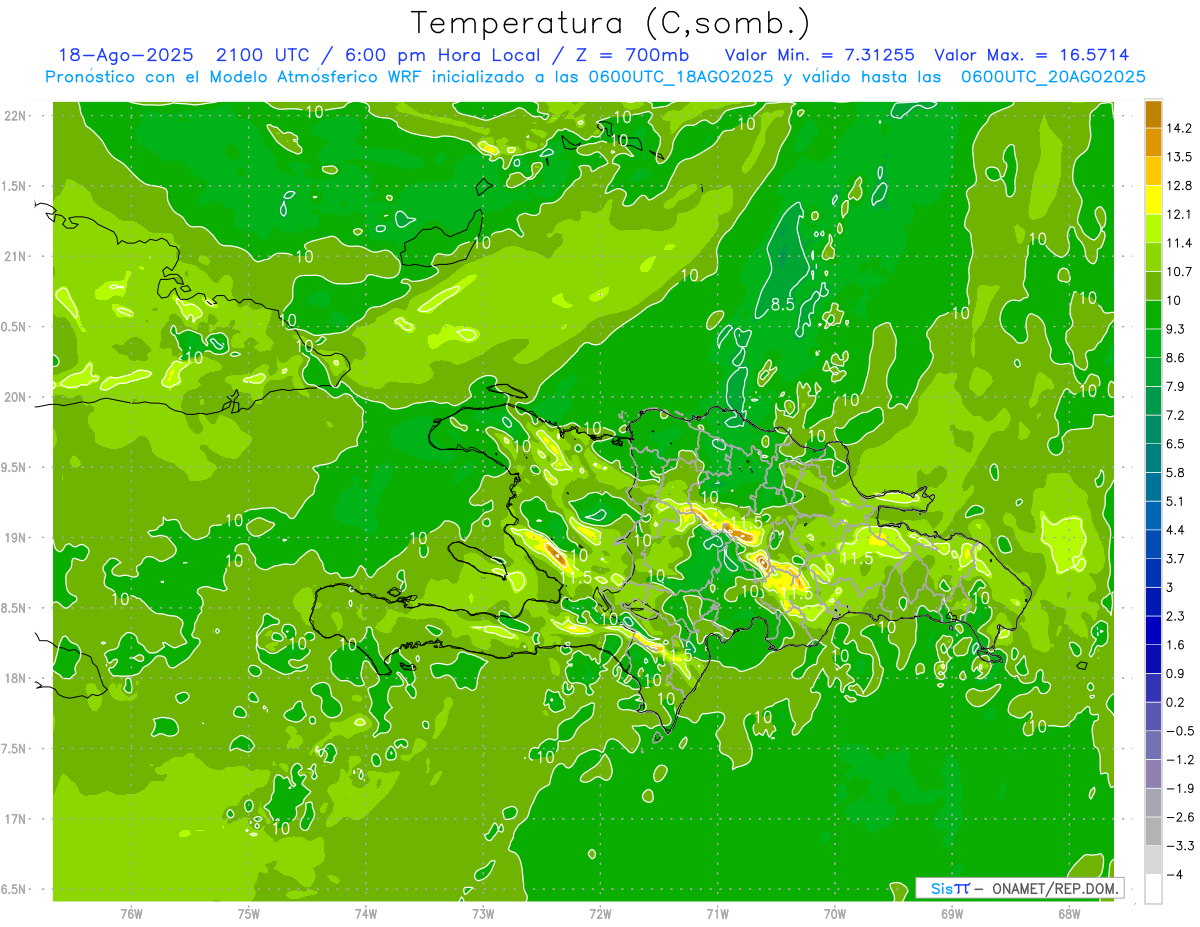Click the "7.2" colorbar value
Screen dimensions: 1200x927
point(1175,415)
